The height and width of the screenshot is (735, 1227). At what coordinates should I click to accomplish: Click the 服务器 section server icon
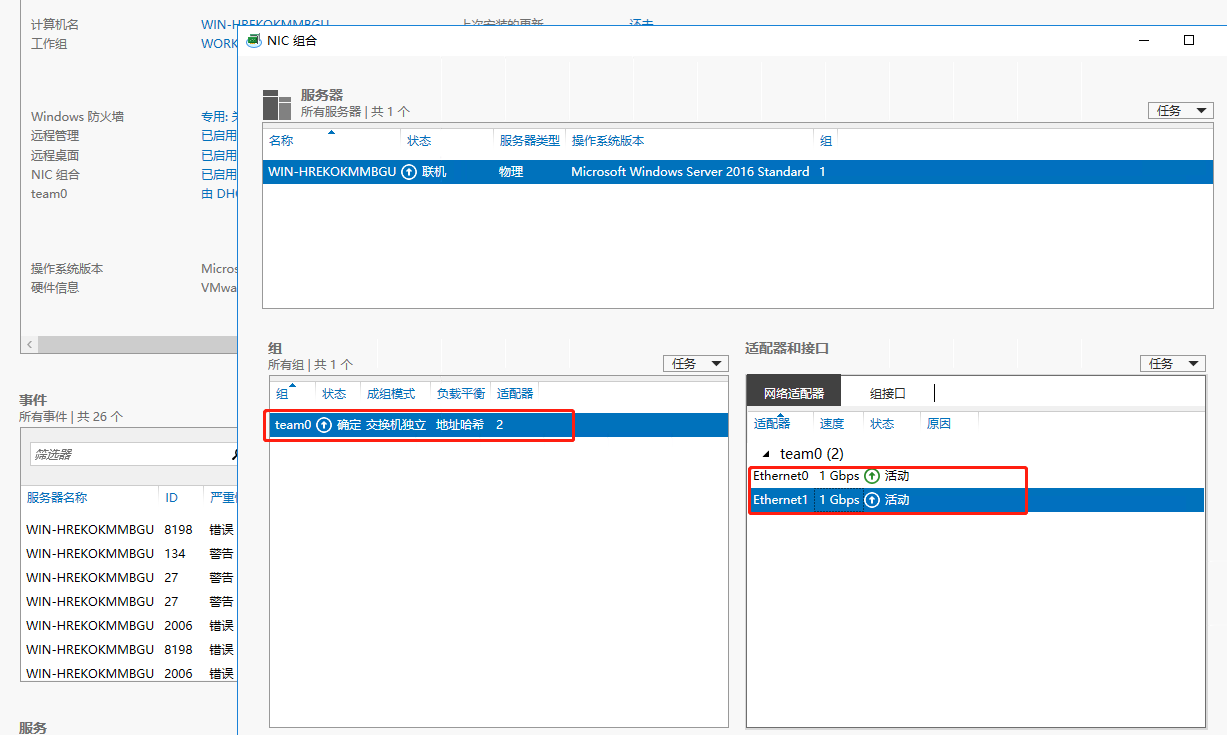click(x=277, y=105)
